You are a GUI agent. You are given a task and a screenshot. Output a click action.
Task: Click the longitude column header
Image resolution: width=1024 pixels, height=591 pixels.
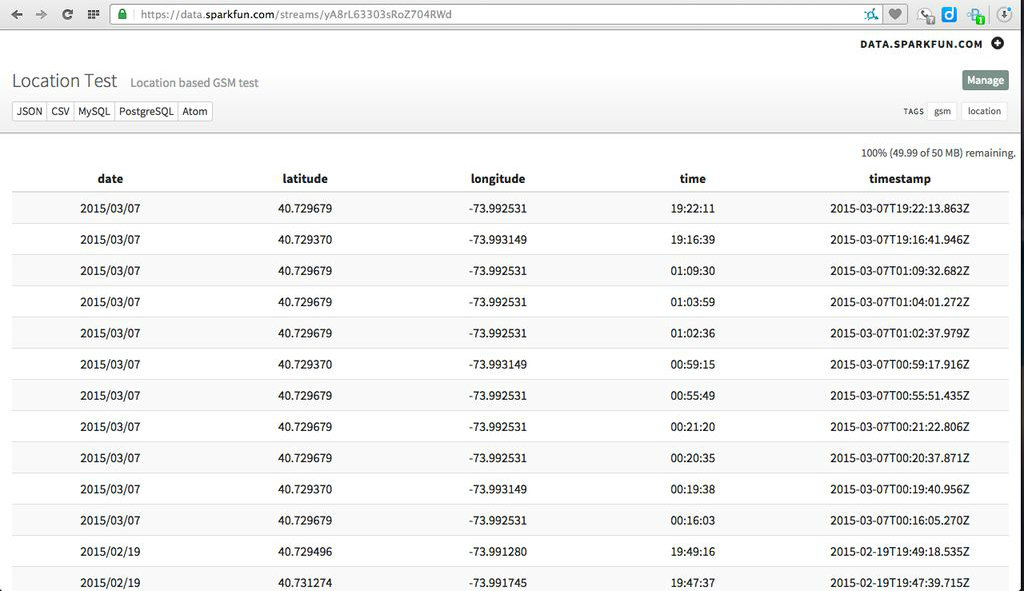coord(498,179)
